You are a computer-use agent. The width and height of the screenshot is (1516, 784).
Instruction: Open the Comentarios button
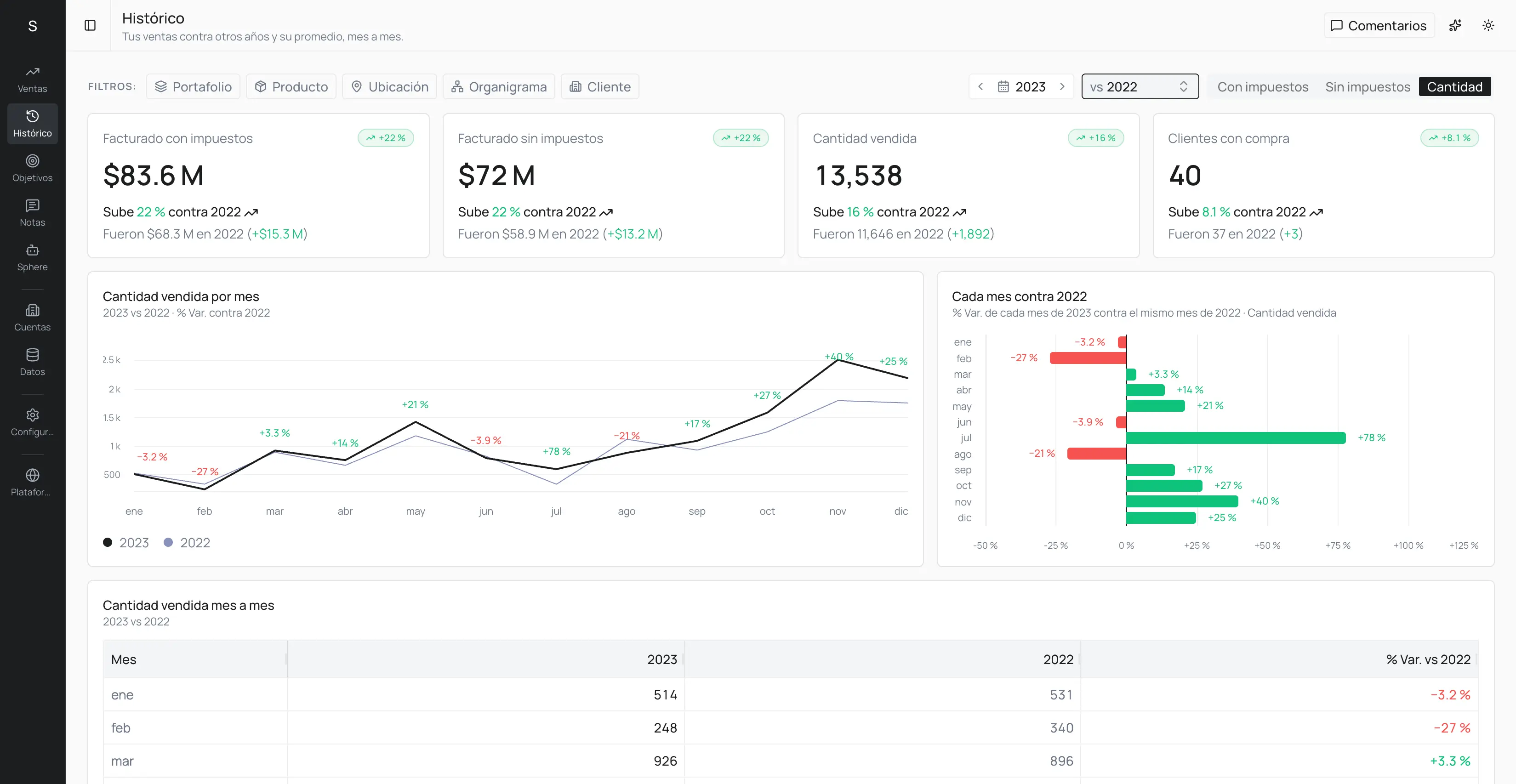[x=1379, y=25]
